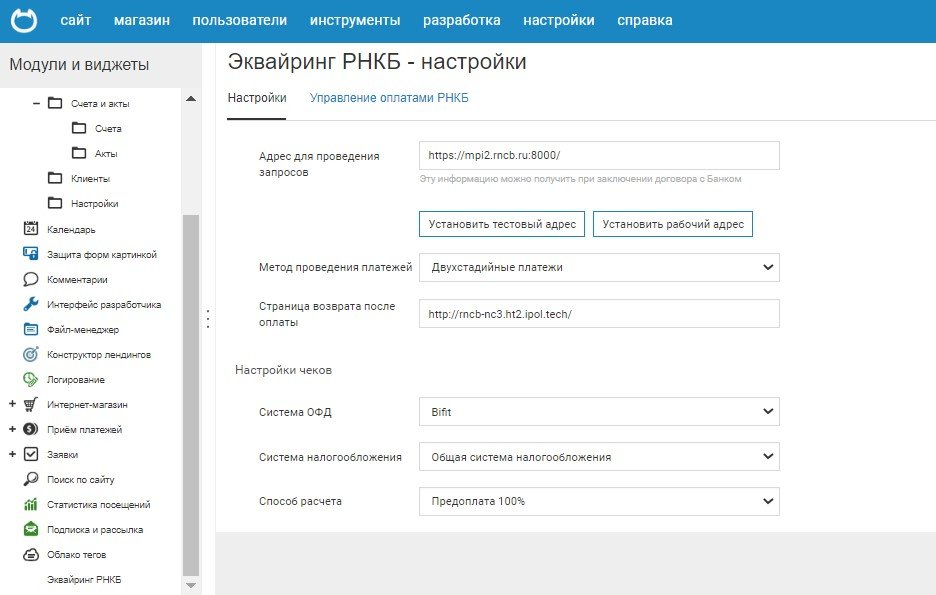Viewport: 936px width, 595px height.
Task: Switch to Управление оплатами РНКБ tab
Action: [x=389, y=98]
